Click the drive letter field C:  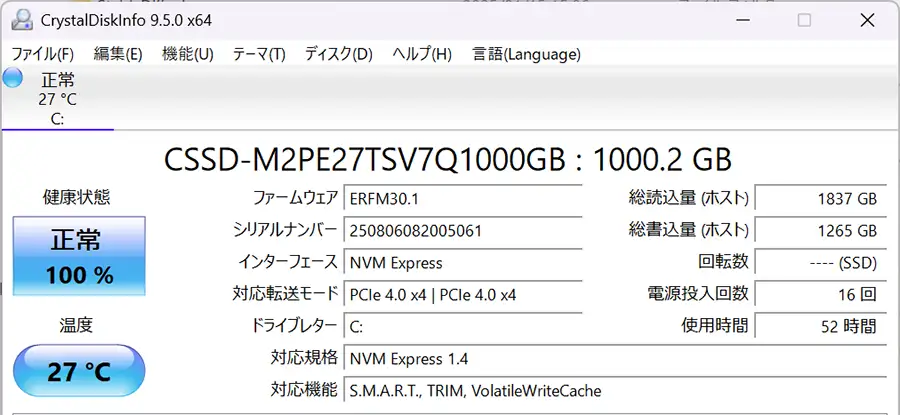click(463, 327)
